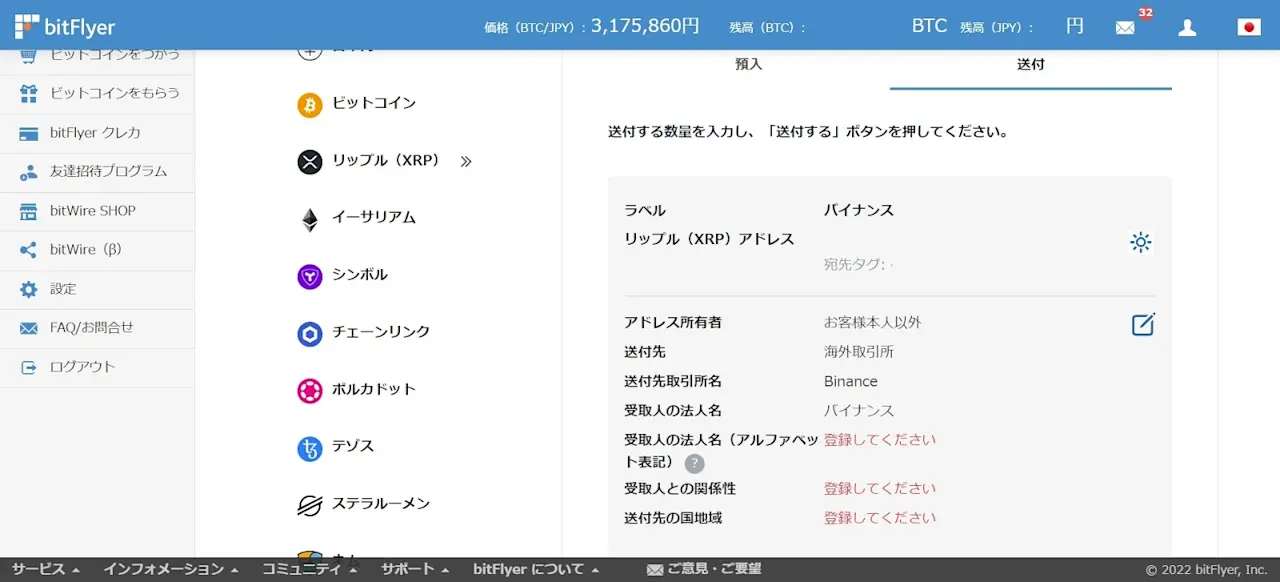This screenshot has height=582, width=1280.
Task: Click the bitWire SHOP store icon
Action: 29,211
